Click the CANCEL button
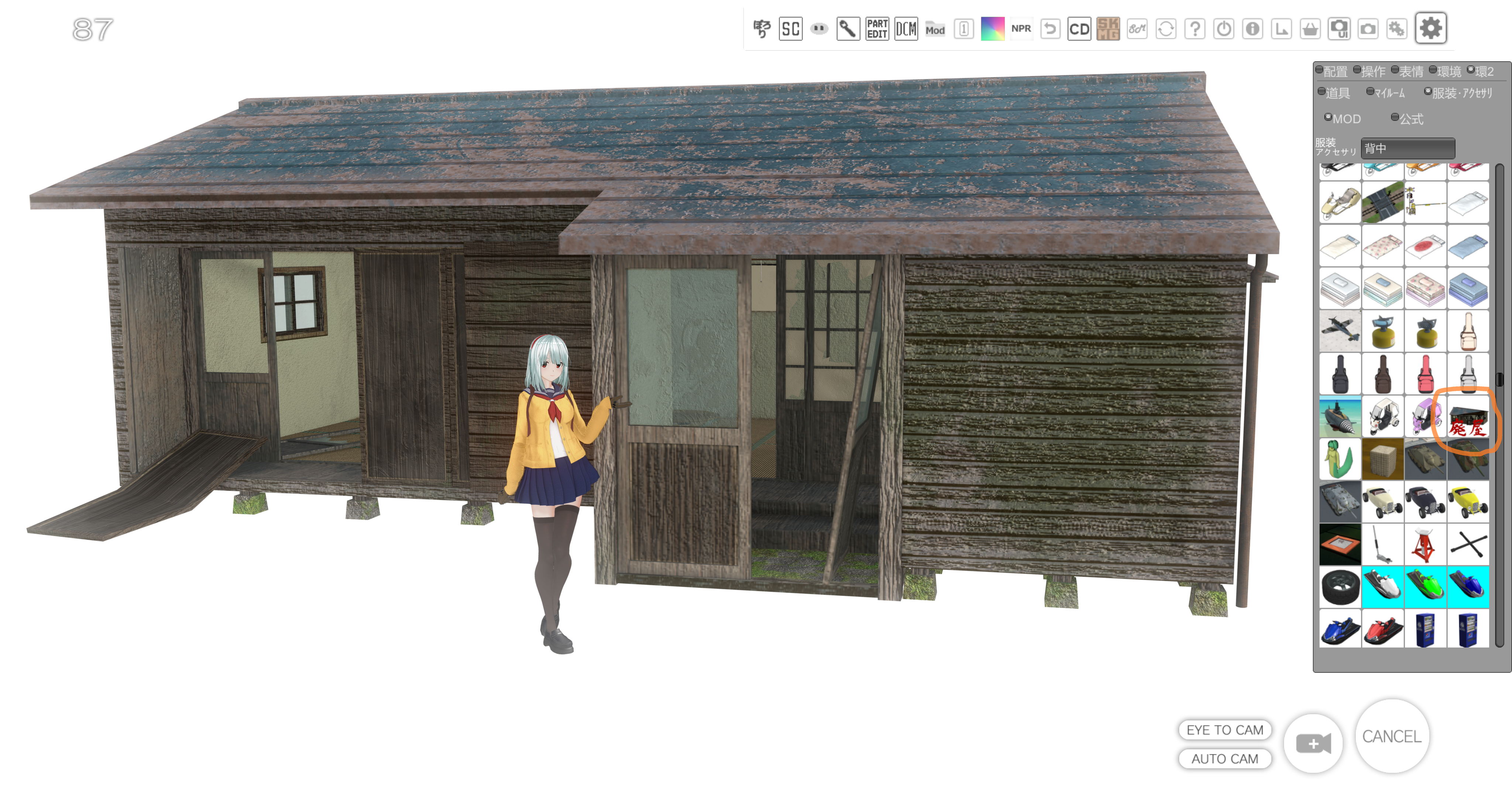This screenshot has height=799, width=1512. coord(1391,736)
